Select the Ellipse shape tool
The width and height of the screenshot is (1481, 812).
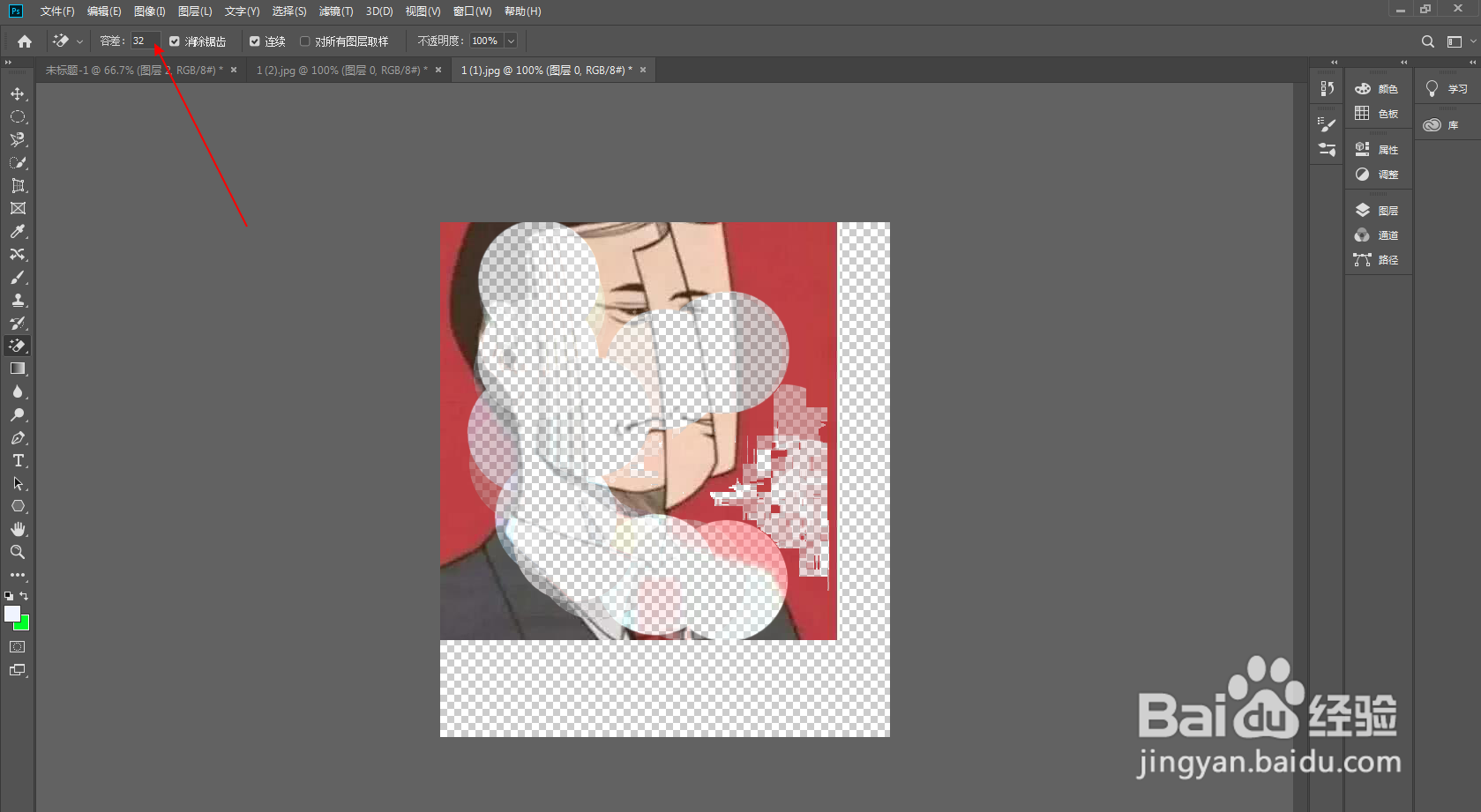tap(18, 506)
